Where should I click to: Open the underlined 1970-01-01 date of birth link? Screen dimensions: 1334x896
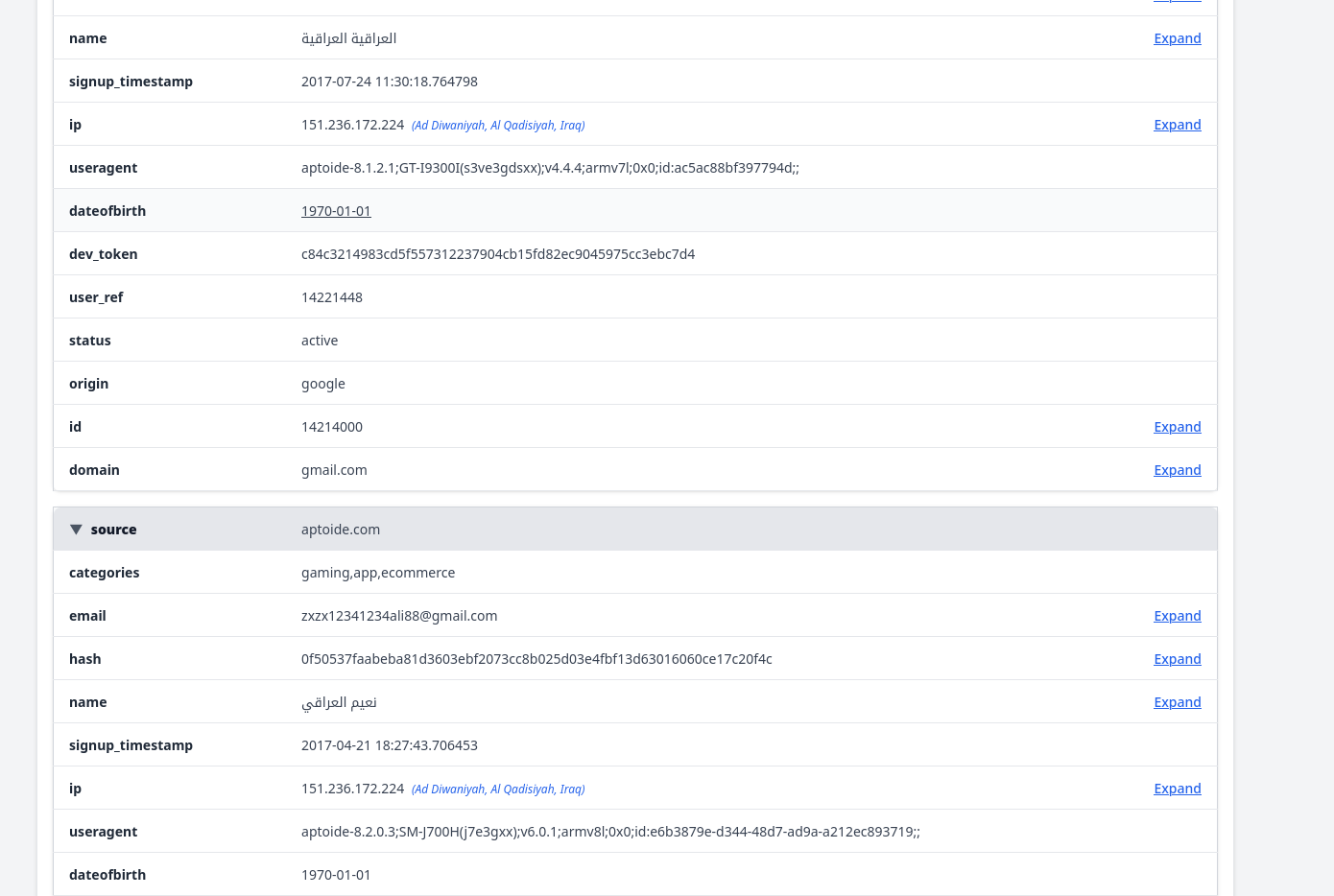336,211
